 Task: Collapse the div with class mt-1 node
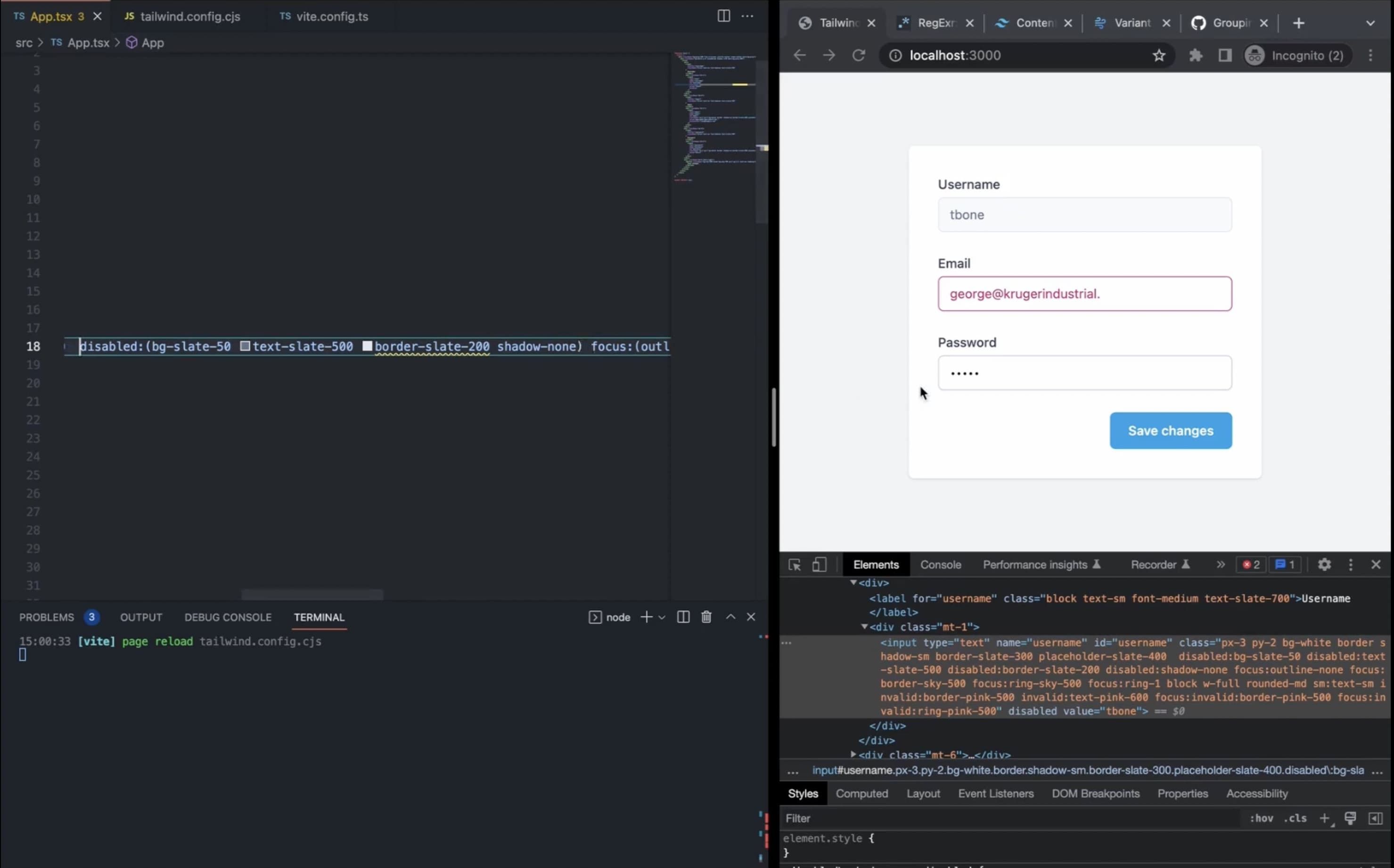[x=866, y=627]
